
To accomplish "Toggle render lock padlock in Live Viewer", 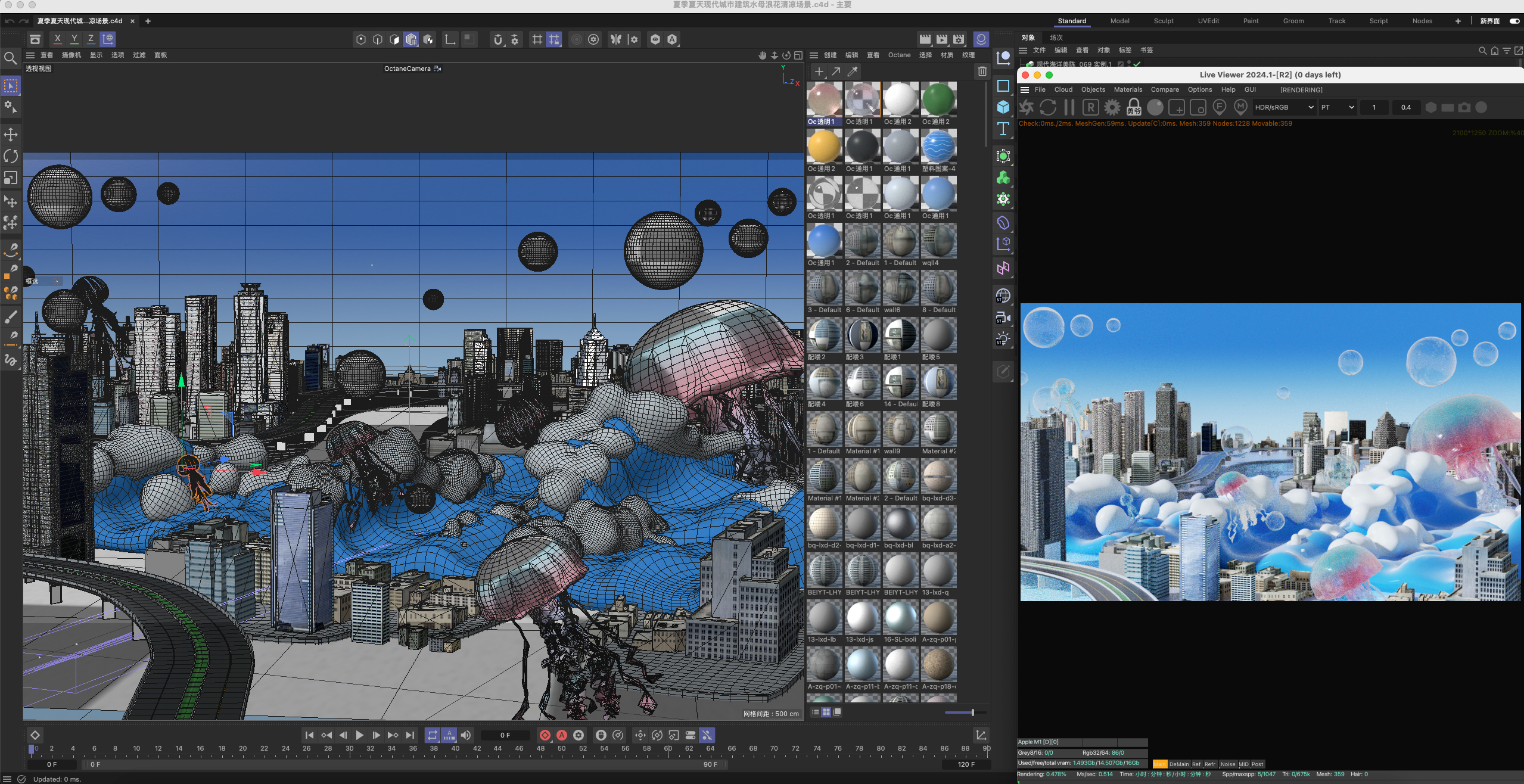I will point(1133,107).
